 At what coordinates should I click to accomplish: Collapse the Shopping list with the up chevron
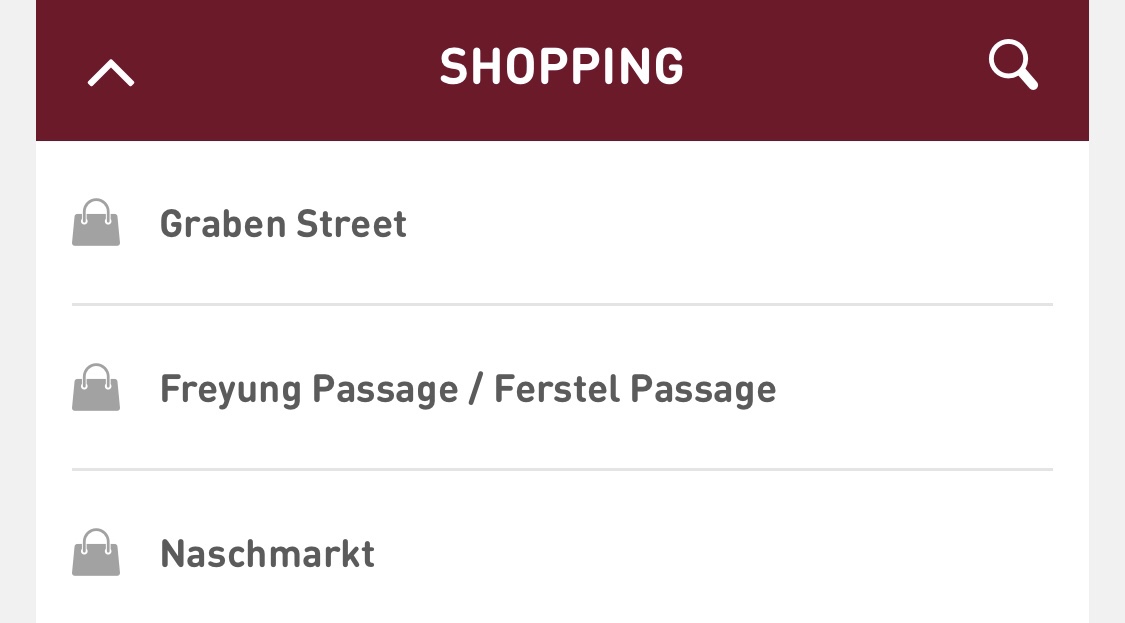[111, 72]
